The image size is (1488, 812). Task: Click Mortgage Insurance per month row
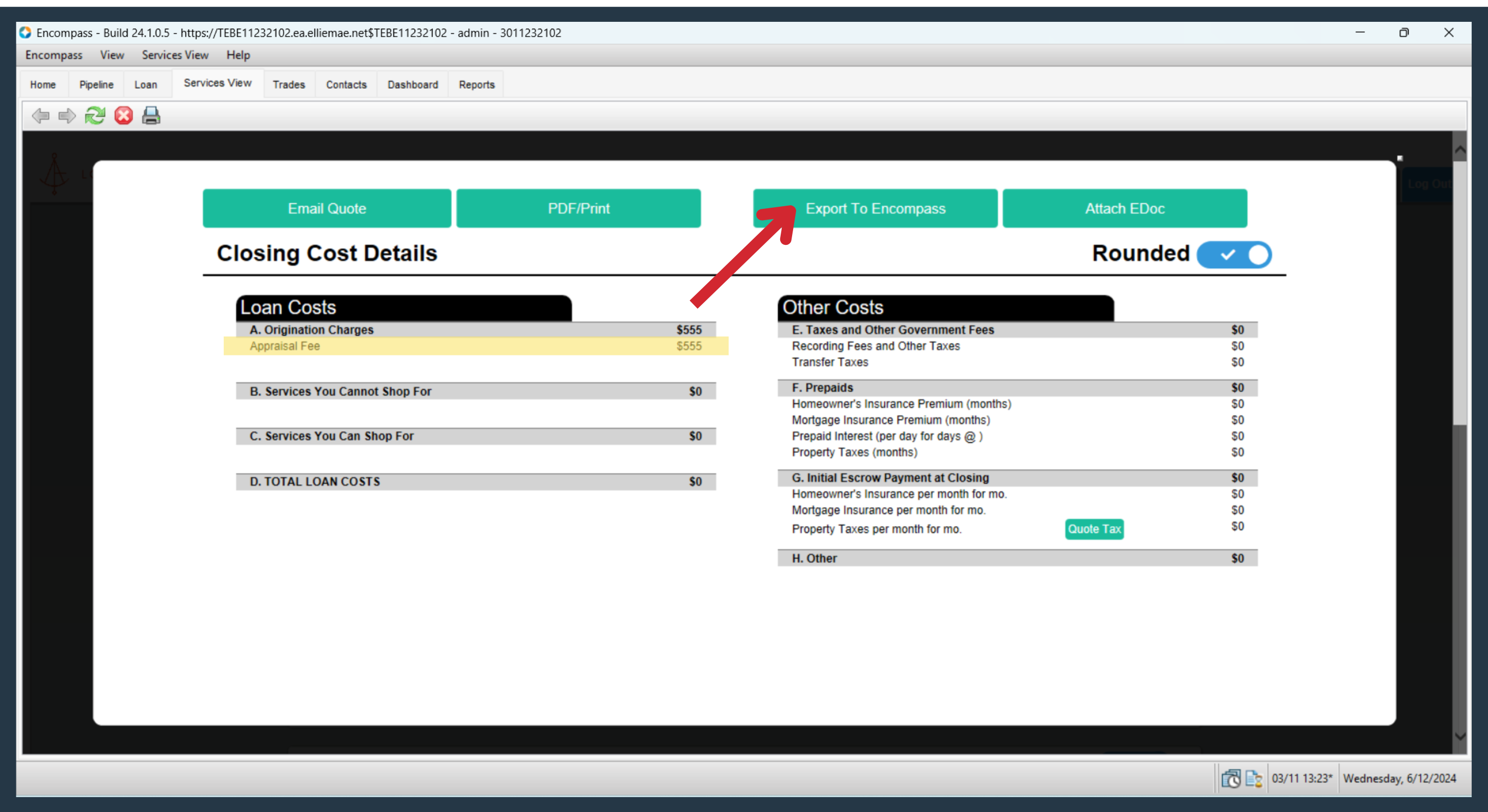(1017, 510)
